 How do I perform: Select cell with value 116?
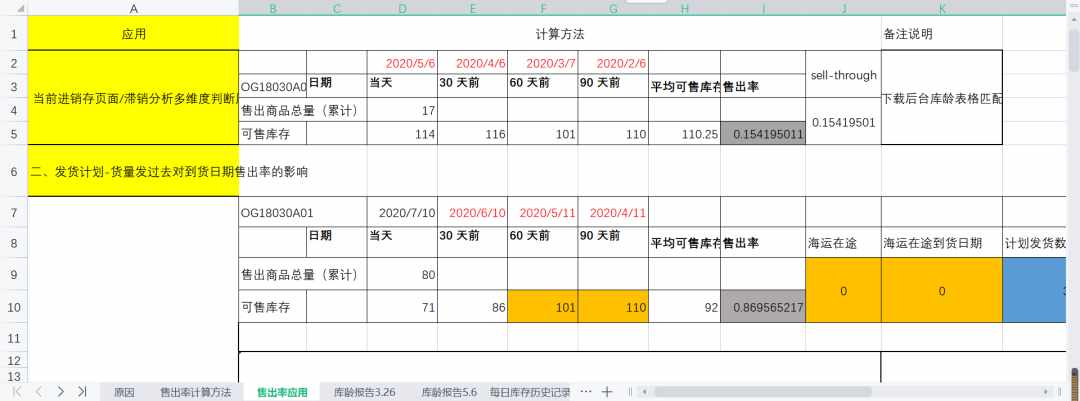[472, 134]
